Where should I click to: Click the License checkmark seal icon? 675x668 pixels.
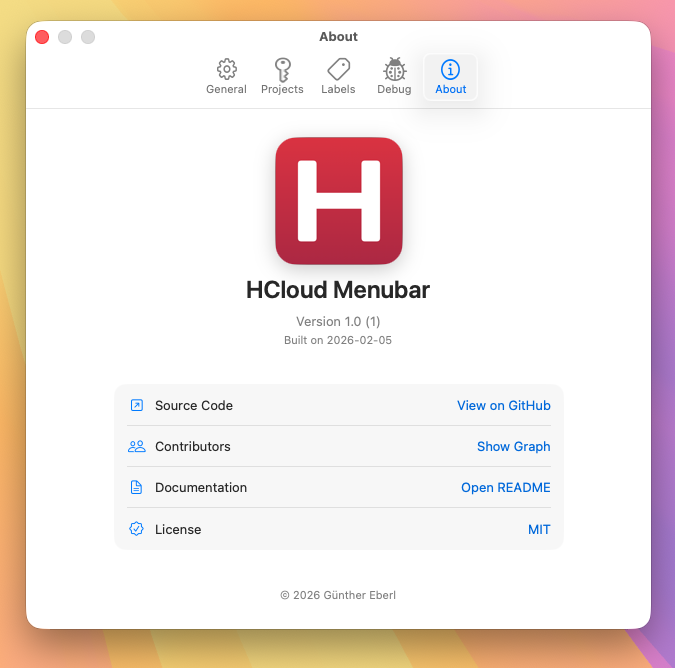point(136,529)
